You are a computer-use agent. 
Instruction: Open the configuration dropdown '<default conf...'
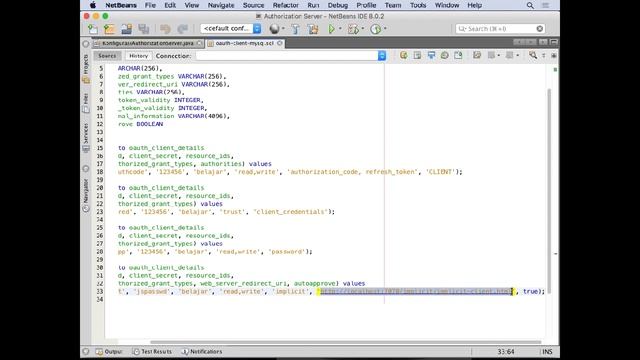point(231,29)
